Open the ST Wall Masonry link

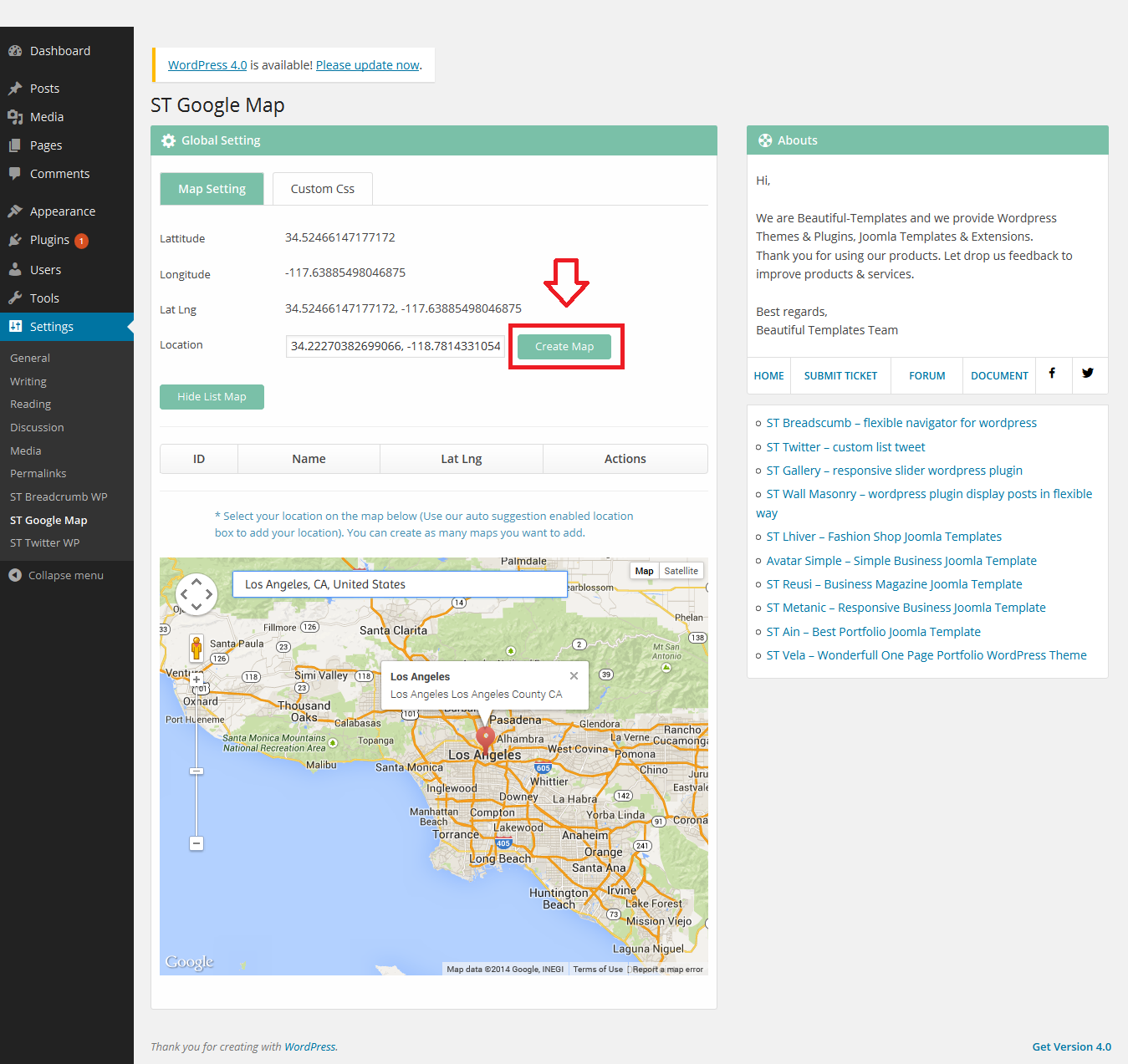click(x=924, y=503)
